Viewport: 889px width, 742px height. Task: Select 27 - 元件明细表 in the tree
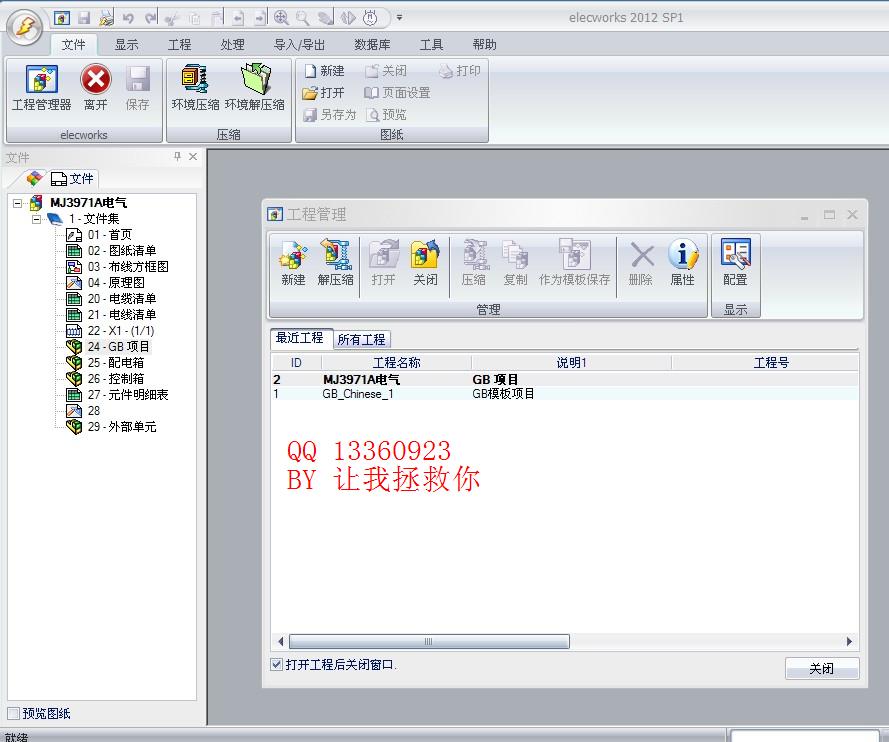coord(117,395)
